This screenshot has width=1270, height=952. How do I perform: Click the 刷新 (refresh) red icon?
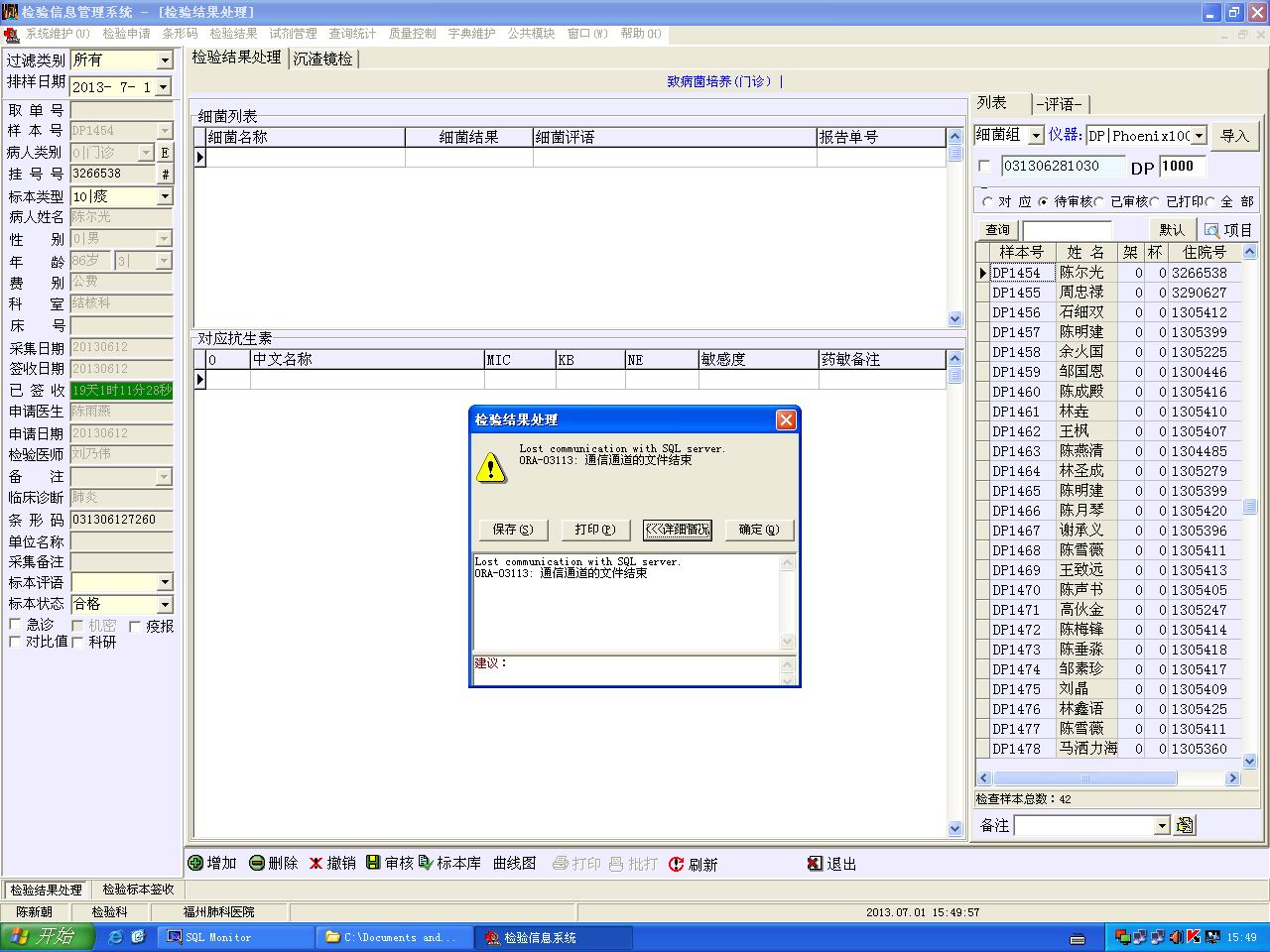[677, 864]
